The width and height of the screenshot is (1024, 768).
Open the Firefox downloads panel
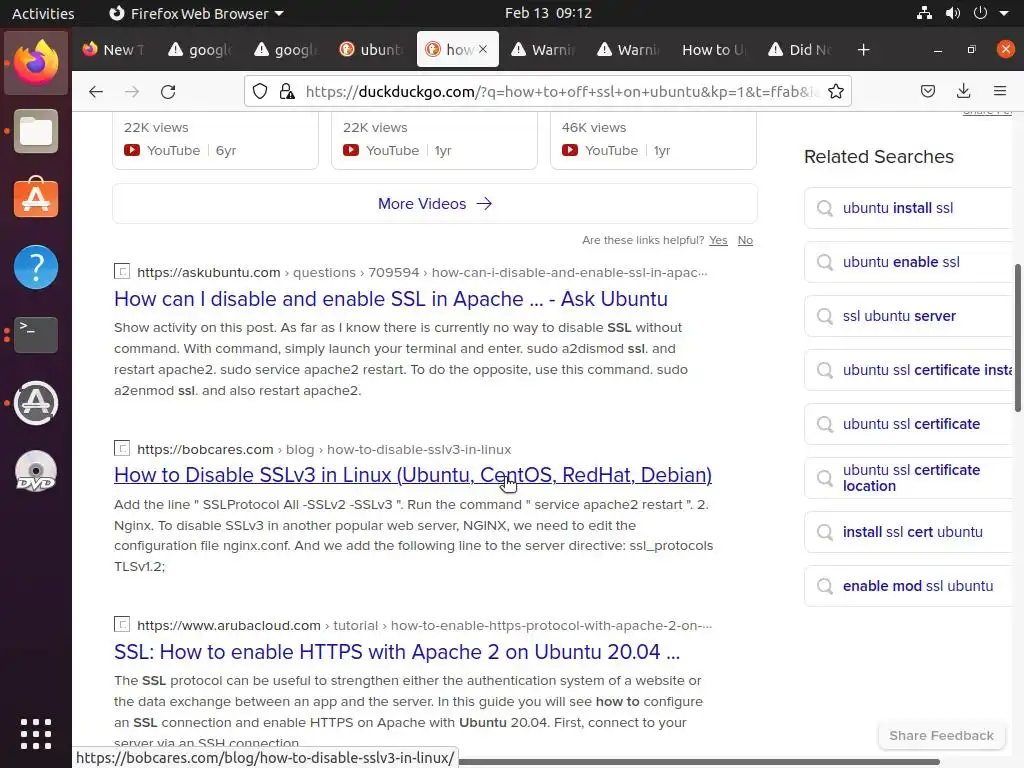tap(963, 91)
